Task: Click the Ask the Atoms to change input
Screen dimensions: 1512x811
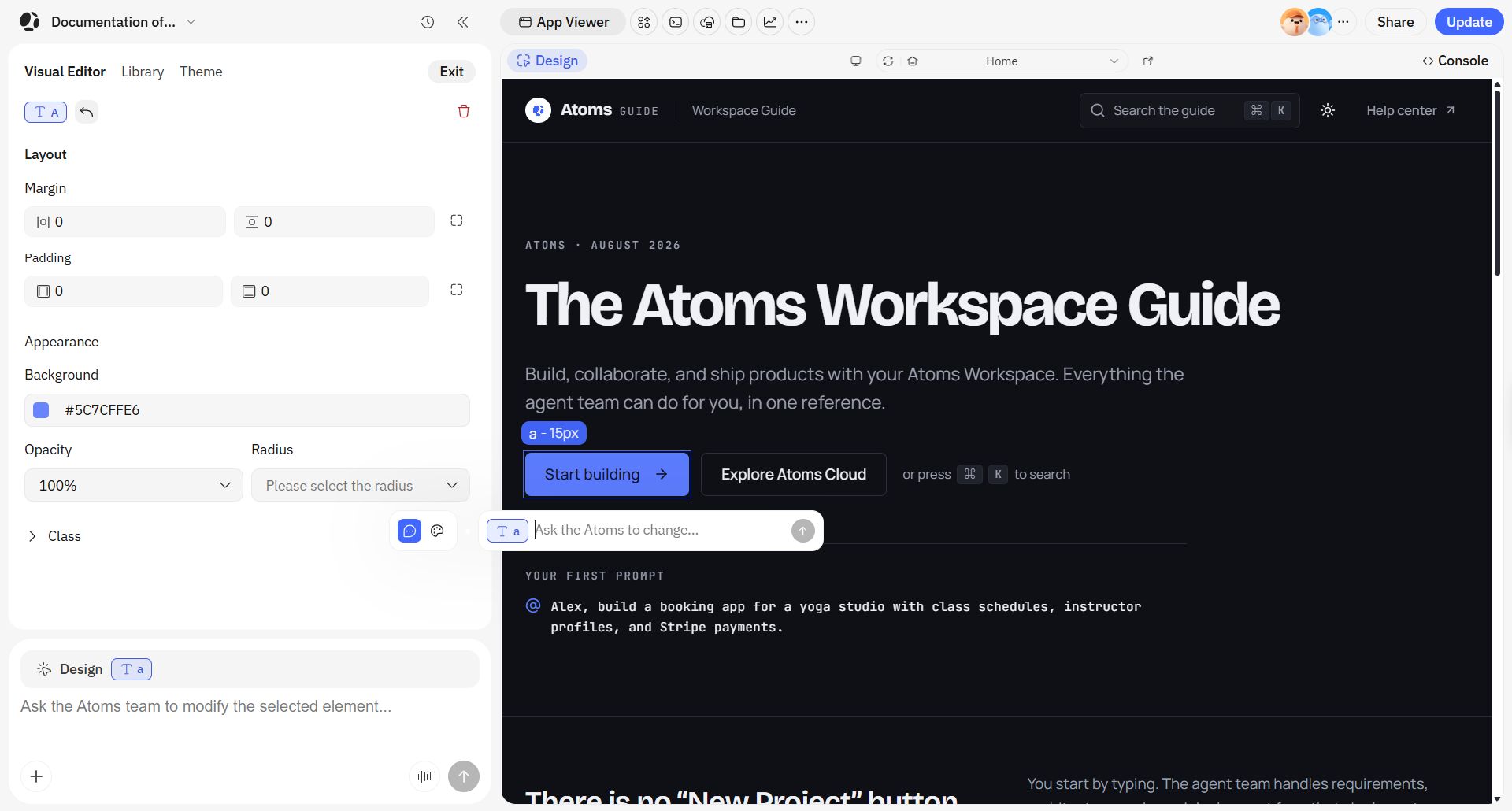Action: click(x=660, y=531)
